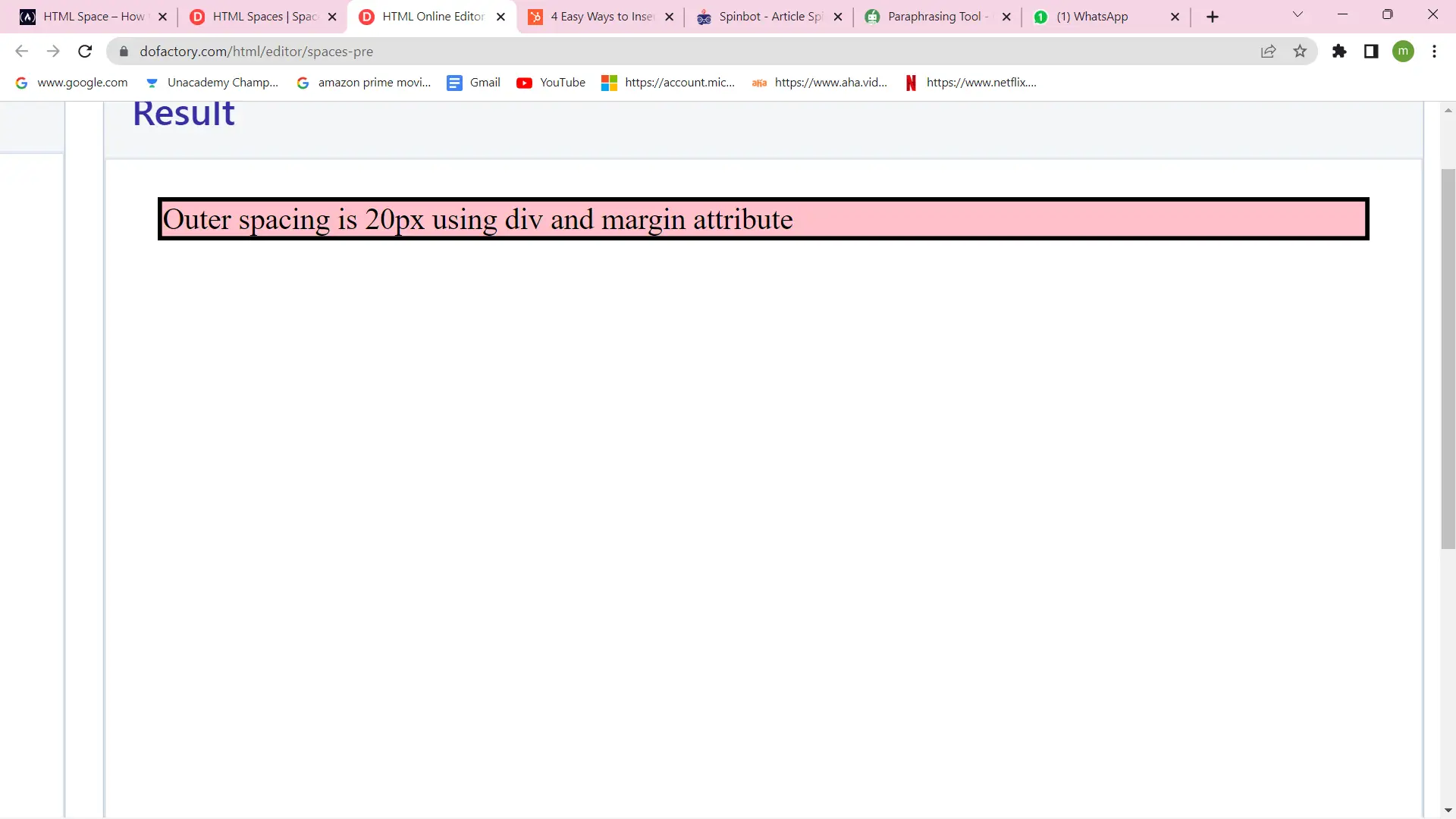The width and height of the screenshot is (1456, 819).
Task: Click the share page icon
Action: [x=1267, y=51]
